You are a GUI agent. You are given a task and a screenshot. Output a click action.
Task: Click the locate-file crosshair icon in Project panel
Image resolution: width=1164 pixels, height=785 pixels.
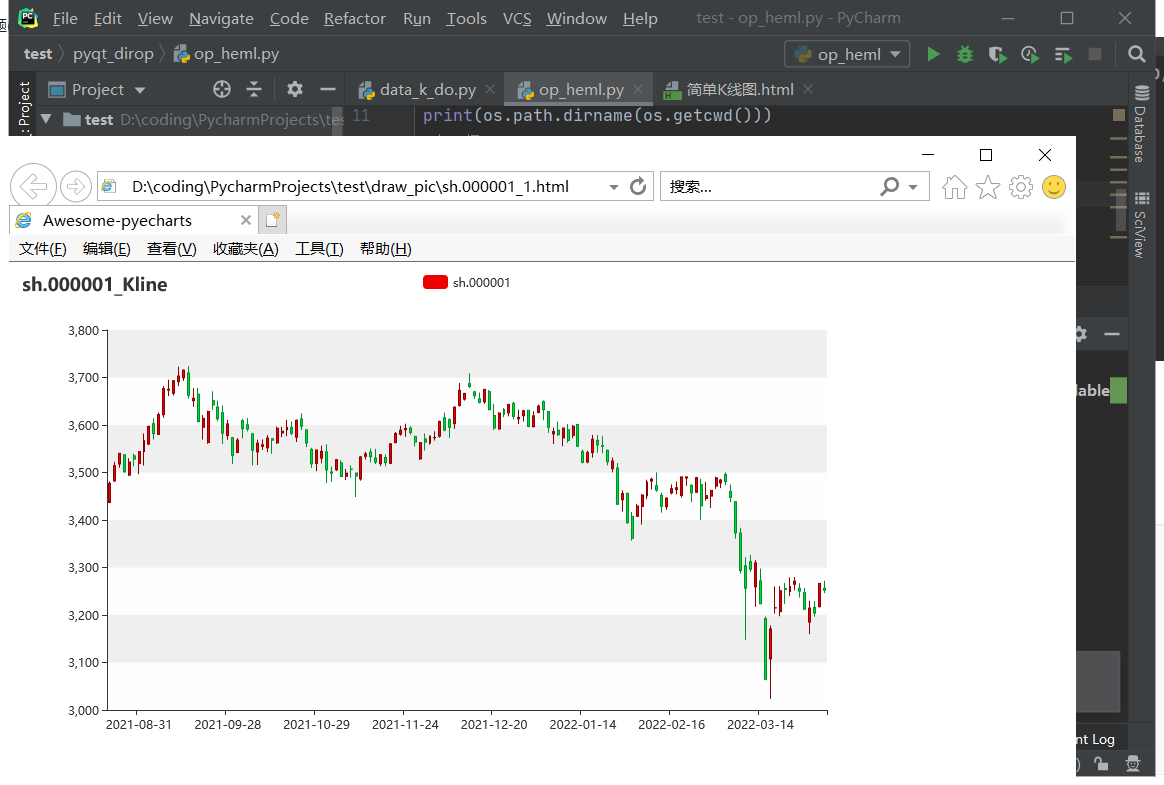click(222, 89)
